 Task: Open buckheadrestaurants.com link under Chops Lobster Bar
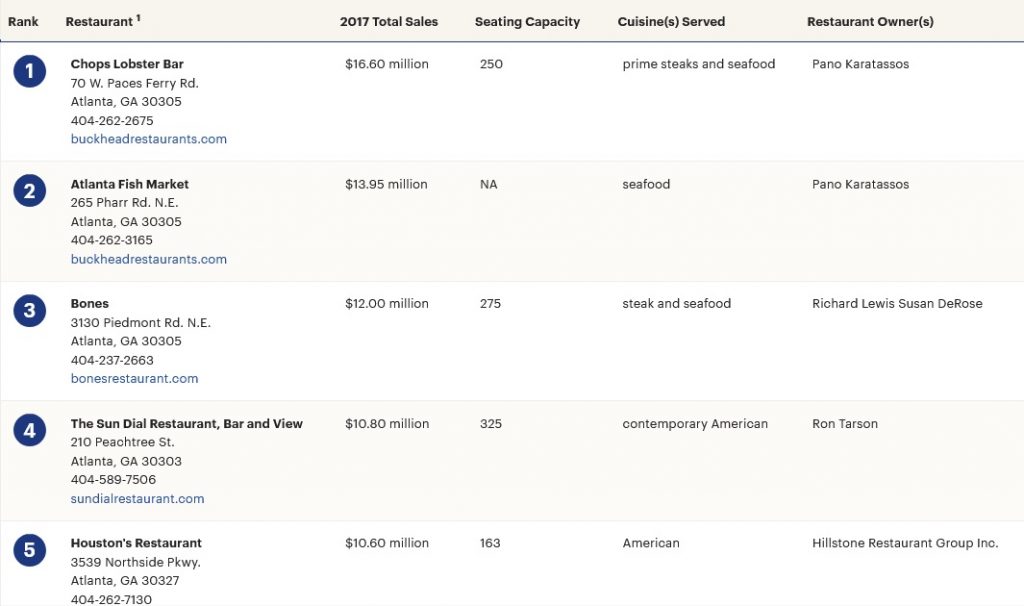[x=149, y=139]
